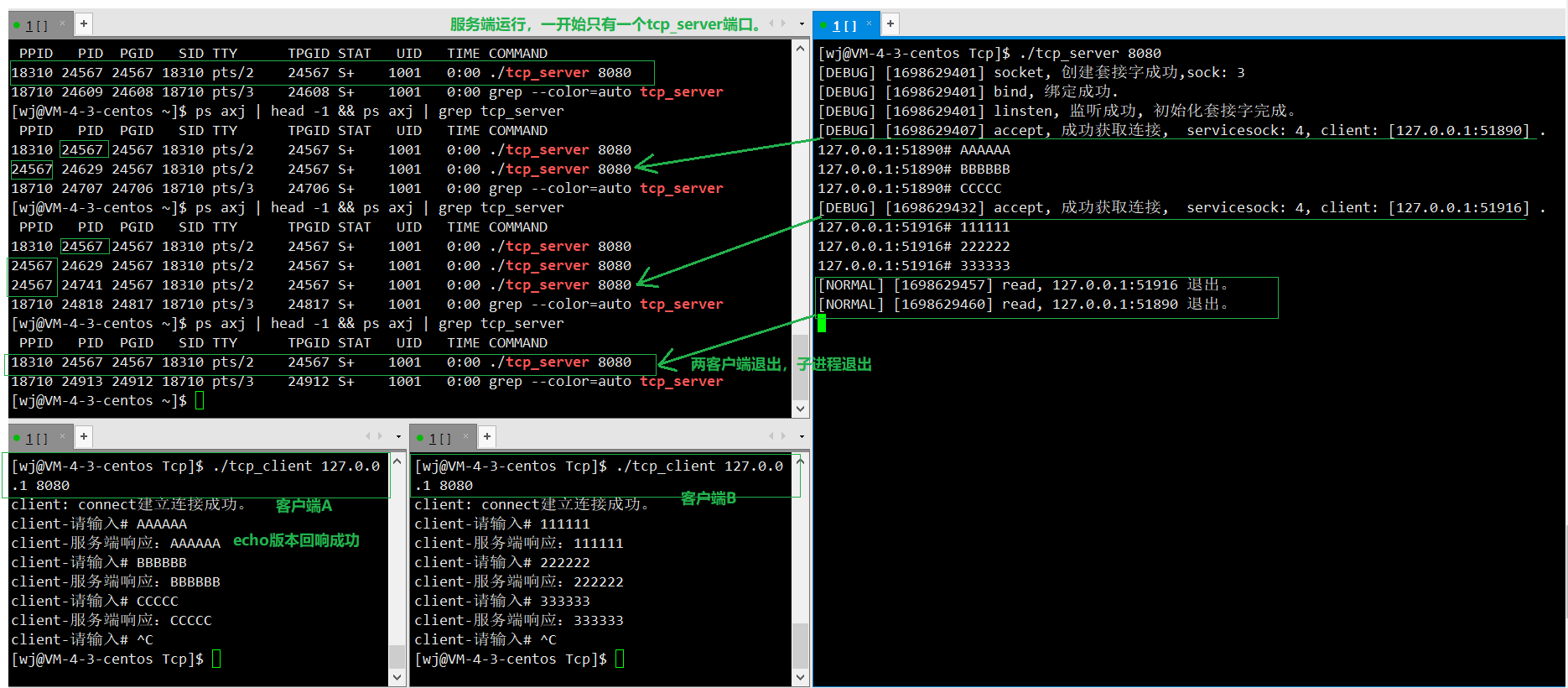The image size is (1568, 688).
Task: Close the tab of the ps axj pane
Action: click(62, 23)
